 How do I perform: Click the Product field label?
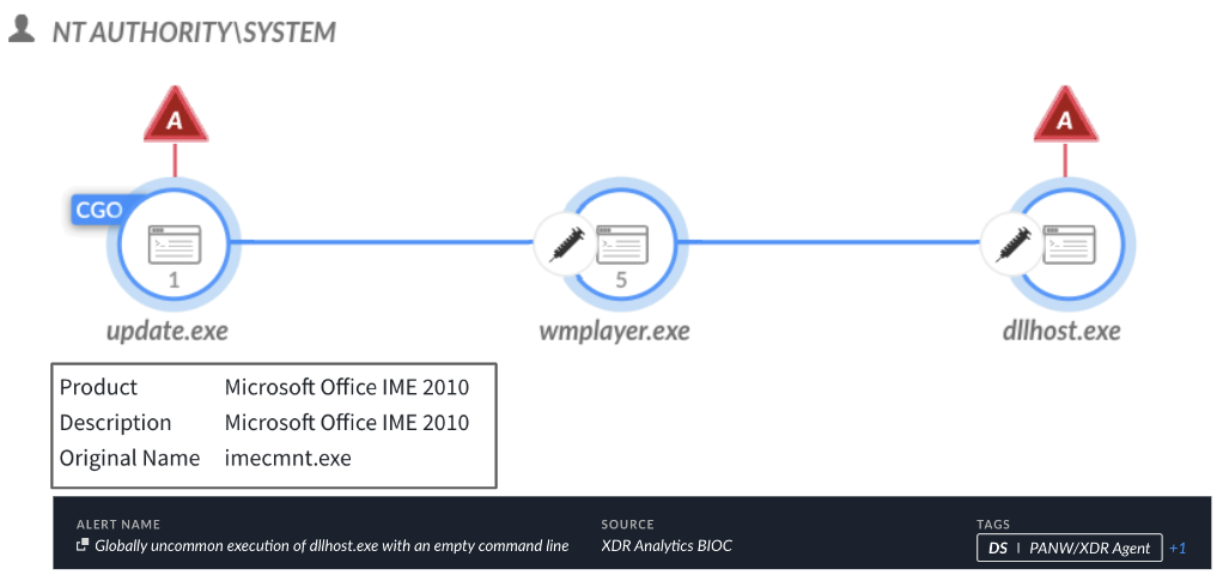99,387
